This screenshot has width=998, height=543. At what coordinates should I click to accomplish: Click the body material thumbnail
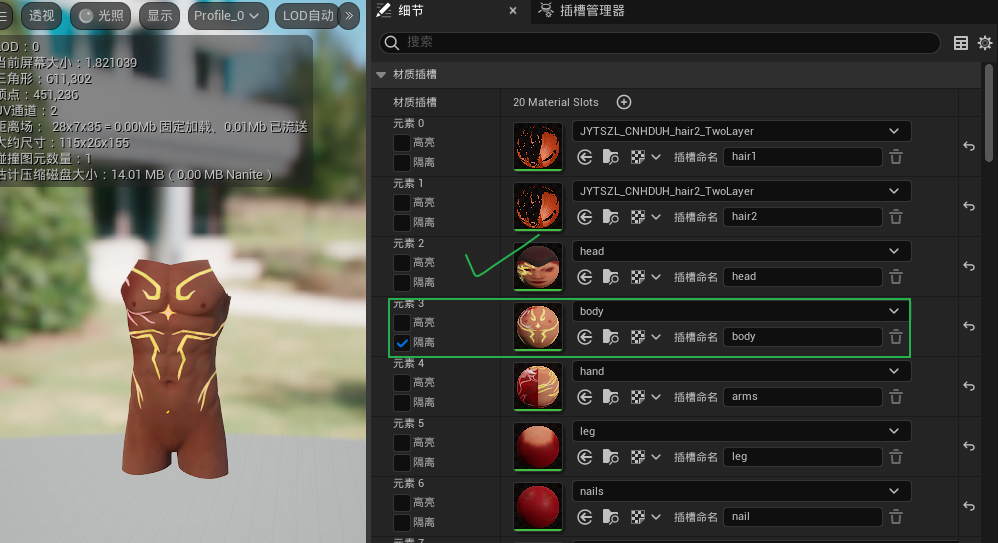tap(538, 325)
